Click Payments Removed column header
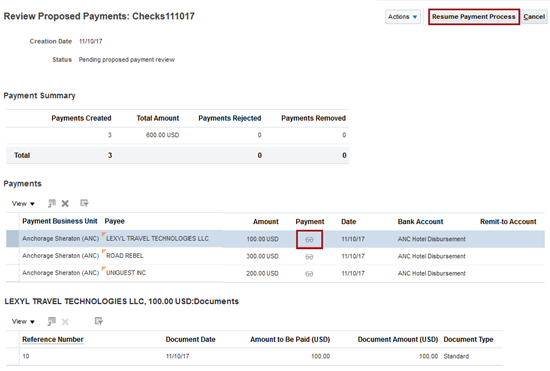 pos(313,118)
